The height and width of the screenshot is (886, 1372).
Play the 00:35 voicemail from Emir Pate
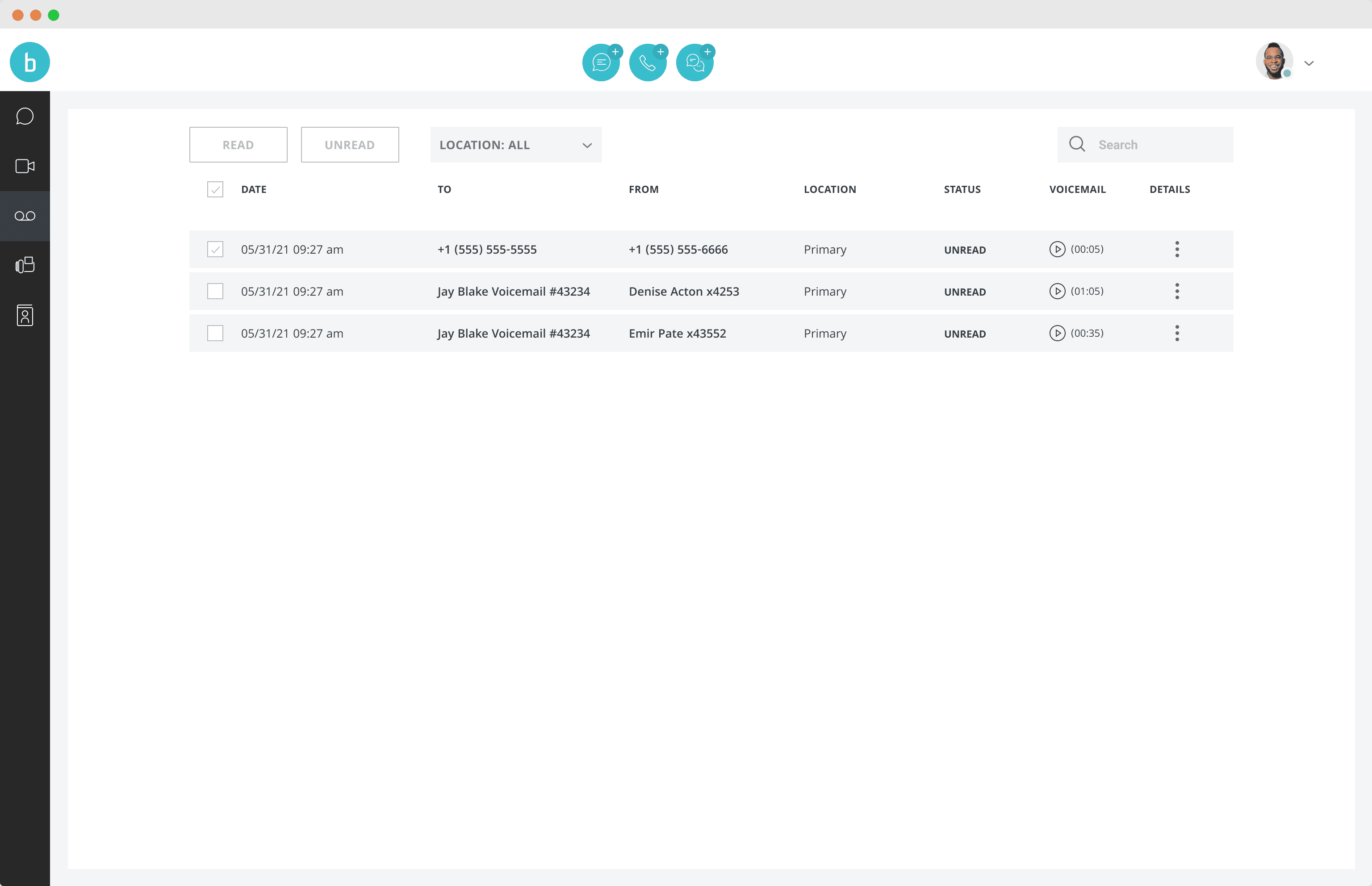1057,333
